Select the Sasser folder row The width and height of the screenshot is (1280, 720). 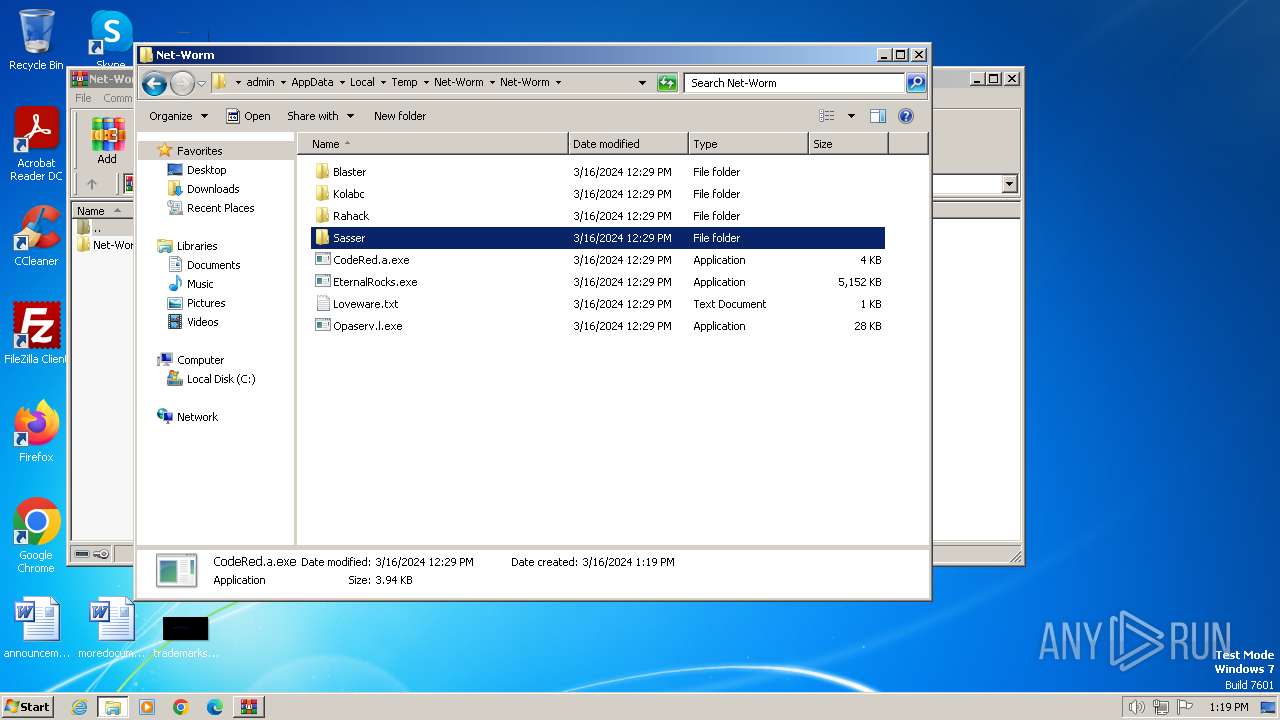point(598,238)
